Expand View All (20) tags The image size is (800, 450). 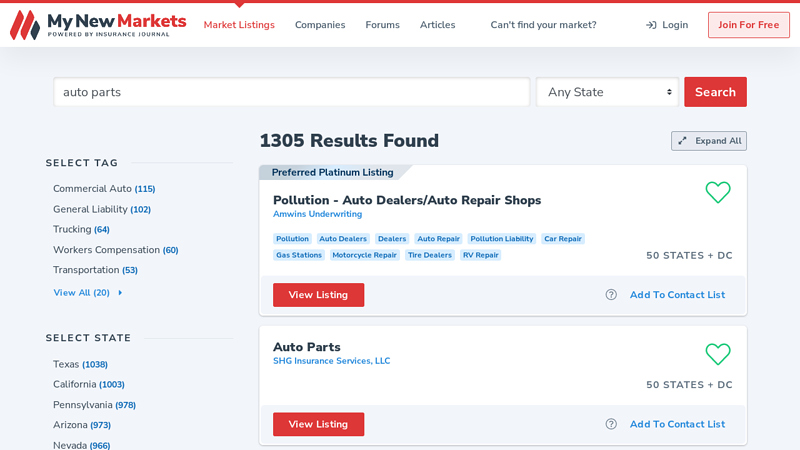pyautogui.click(x=87, y=293)
